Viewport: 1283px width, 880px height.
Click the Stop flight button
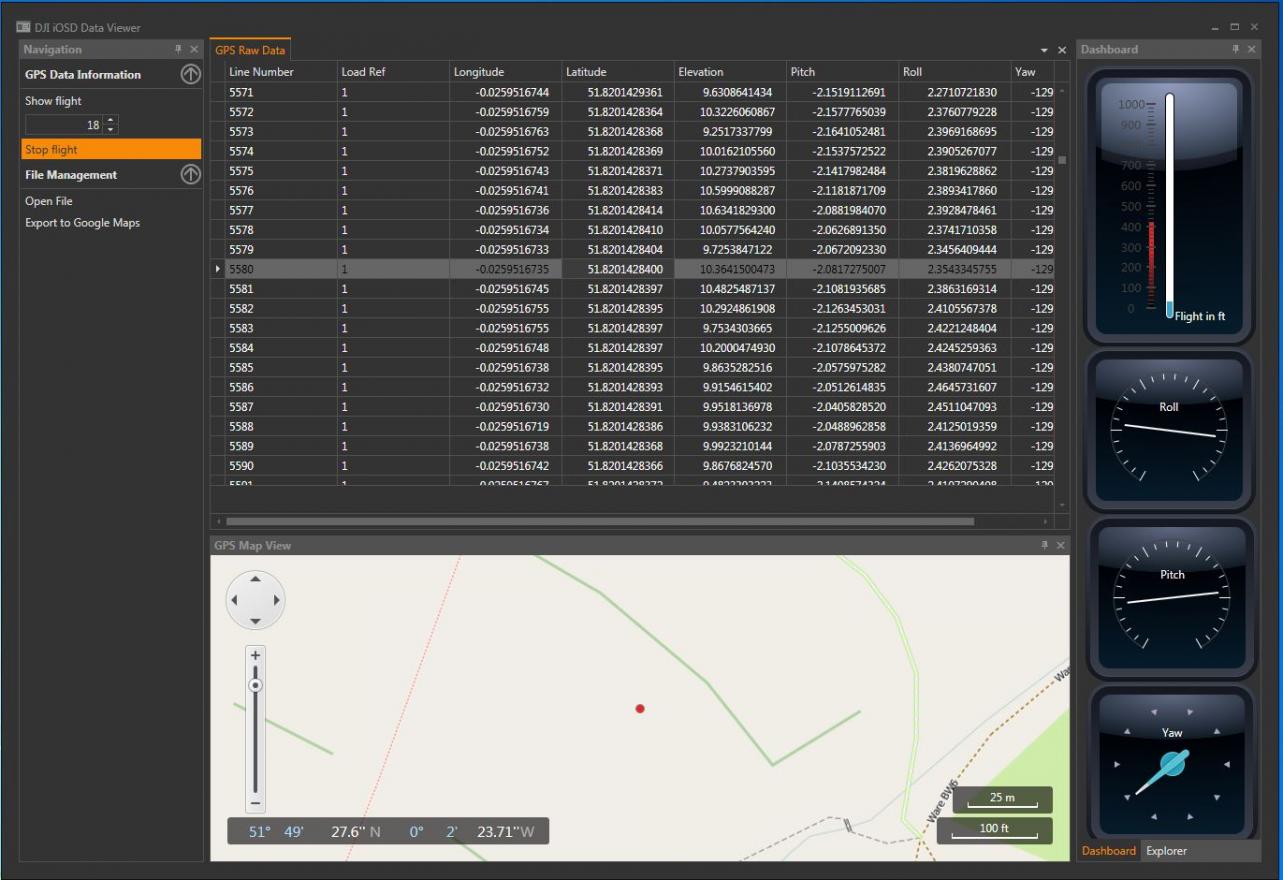[x=110, y=150]
